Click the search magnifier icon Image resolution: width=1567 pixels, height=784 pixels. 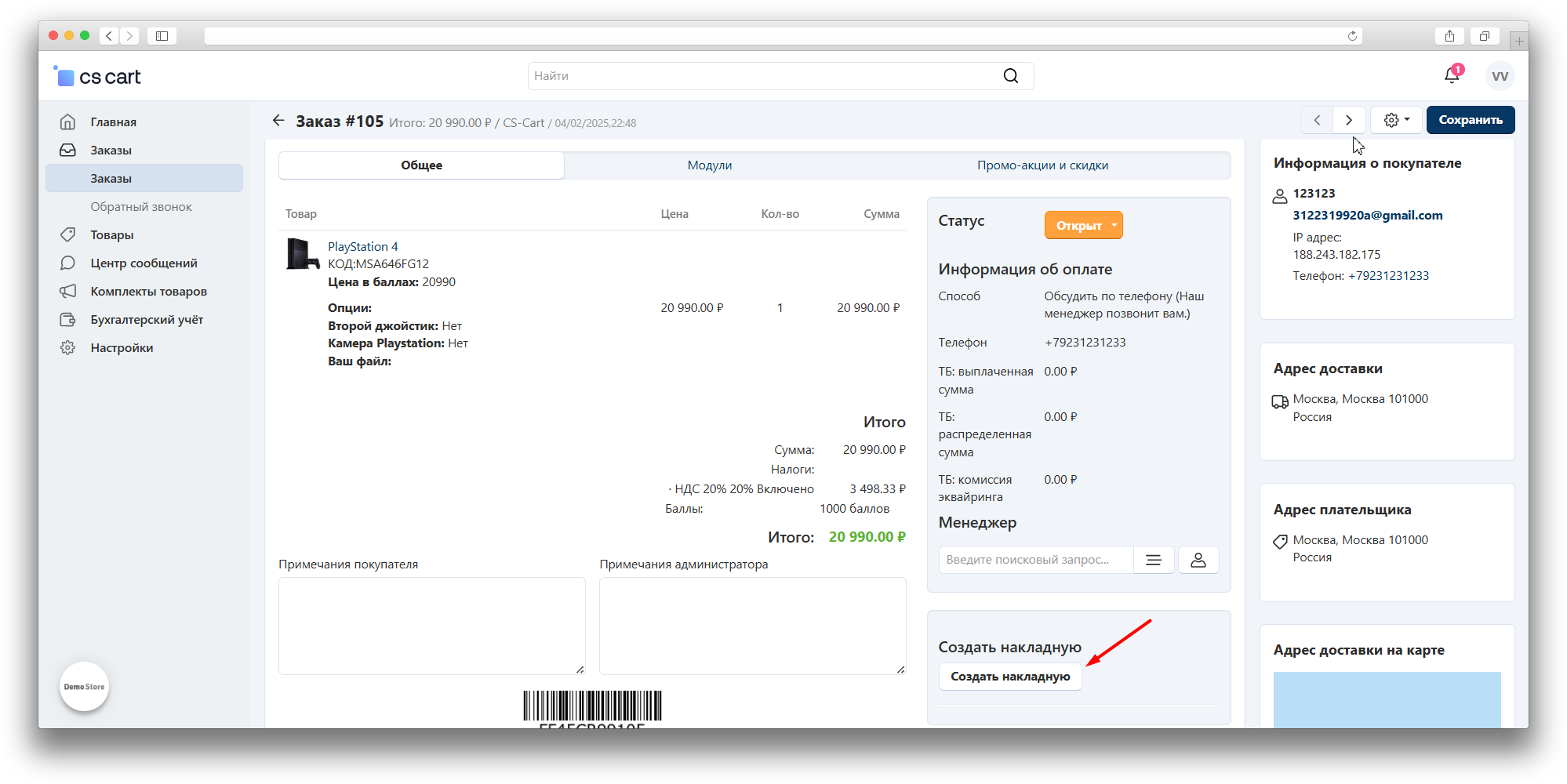1010,76
